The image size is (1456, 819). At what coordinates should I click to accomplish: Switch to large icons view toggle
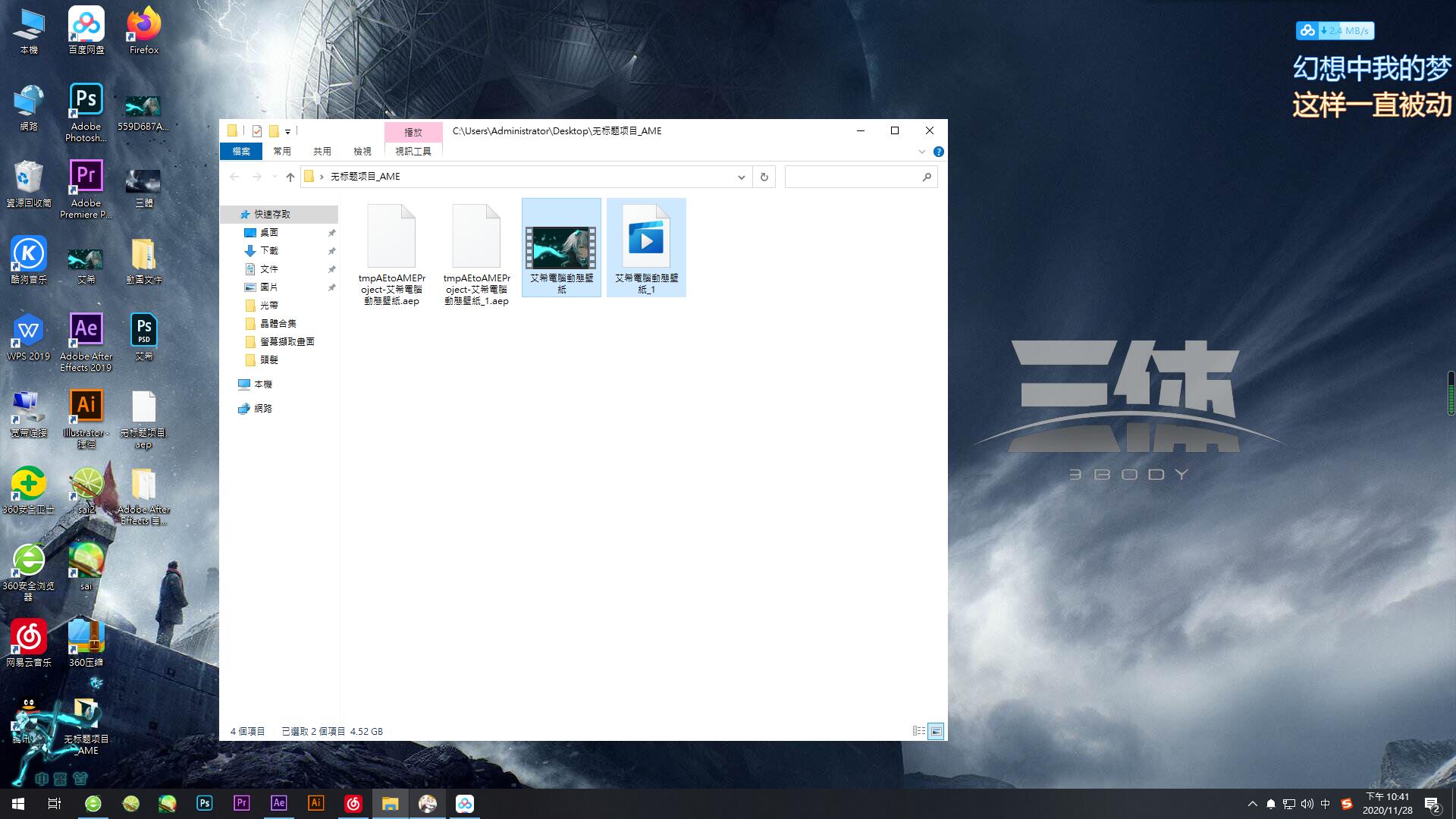pyautogui.click(x=936, y=731)
